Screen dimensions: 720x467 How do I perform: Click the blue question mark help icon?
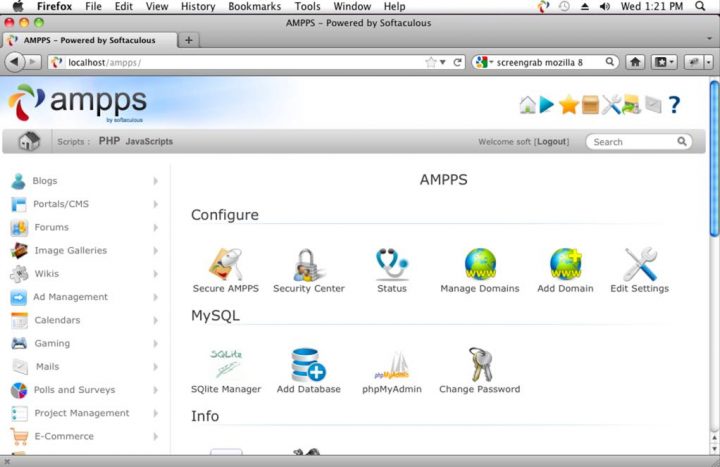674,104
